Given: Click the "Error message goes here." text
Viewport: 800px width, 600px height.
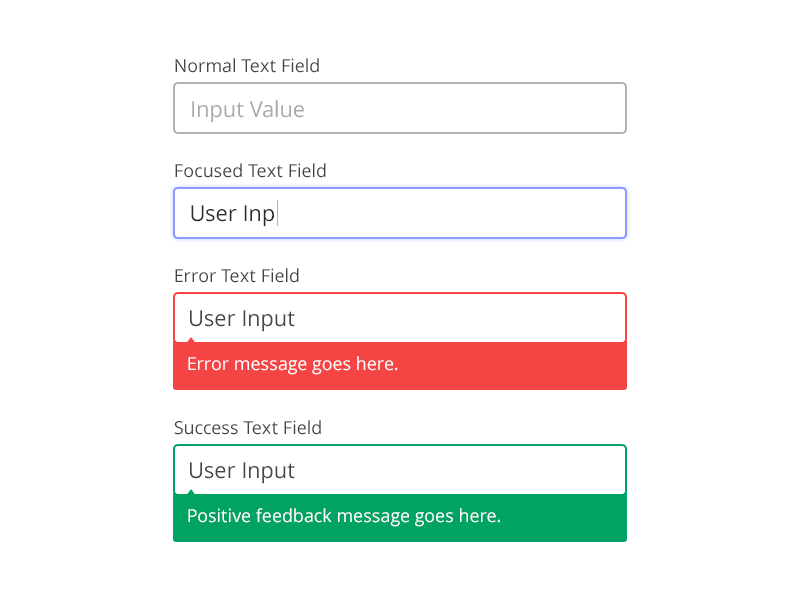Looking at the screenshot, I should 292,364.
